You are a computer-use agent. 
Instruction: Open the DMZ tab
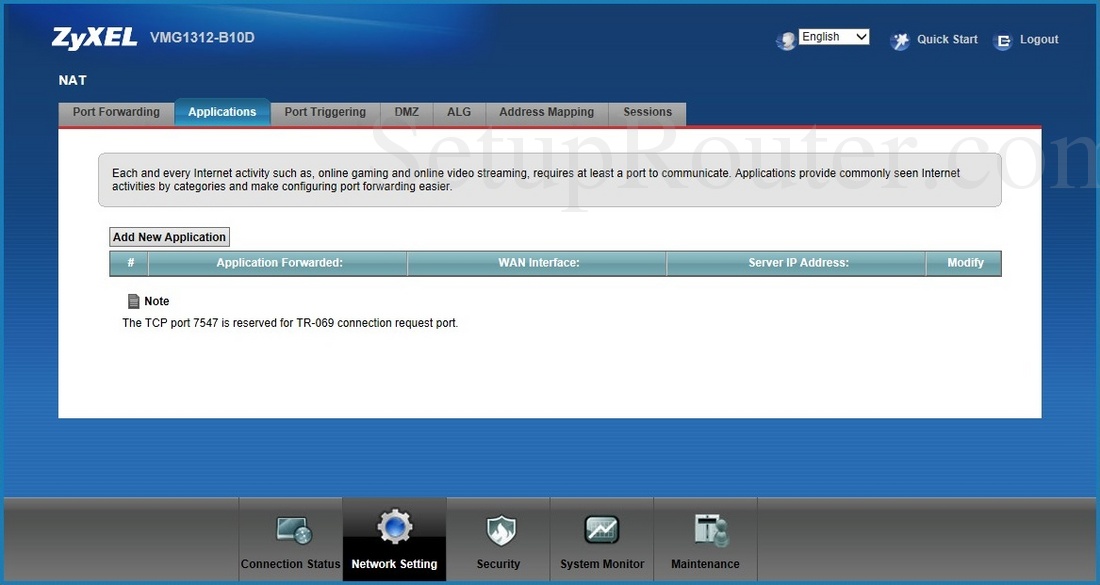pos(406,112)
